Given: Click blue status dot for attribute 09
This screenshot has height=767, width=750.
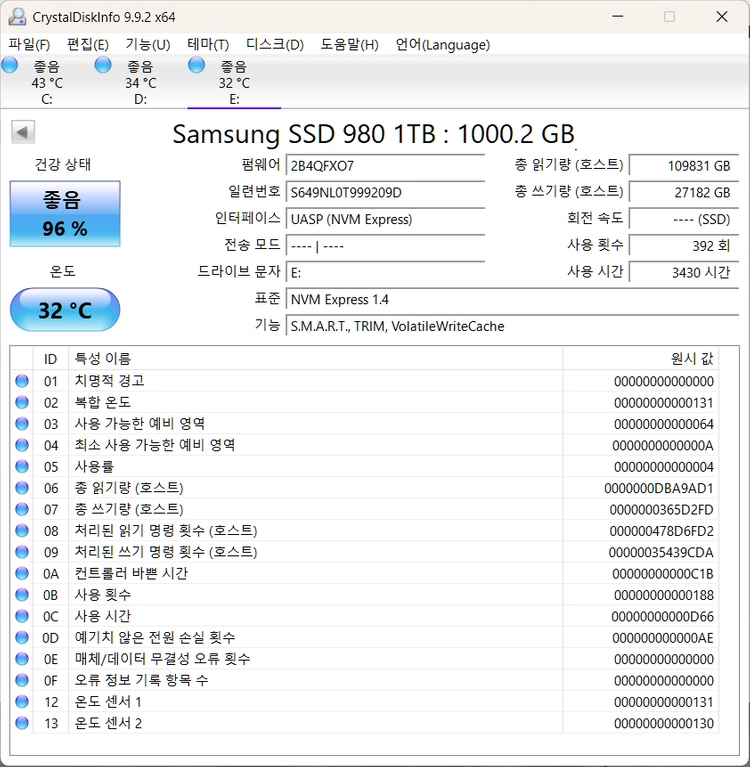Looking at the screenshot, I should tap(22, 552).
